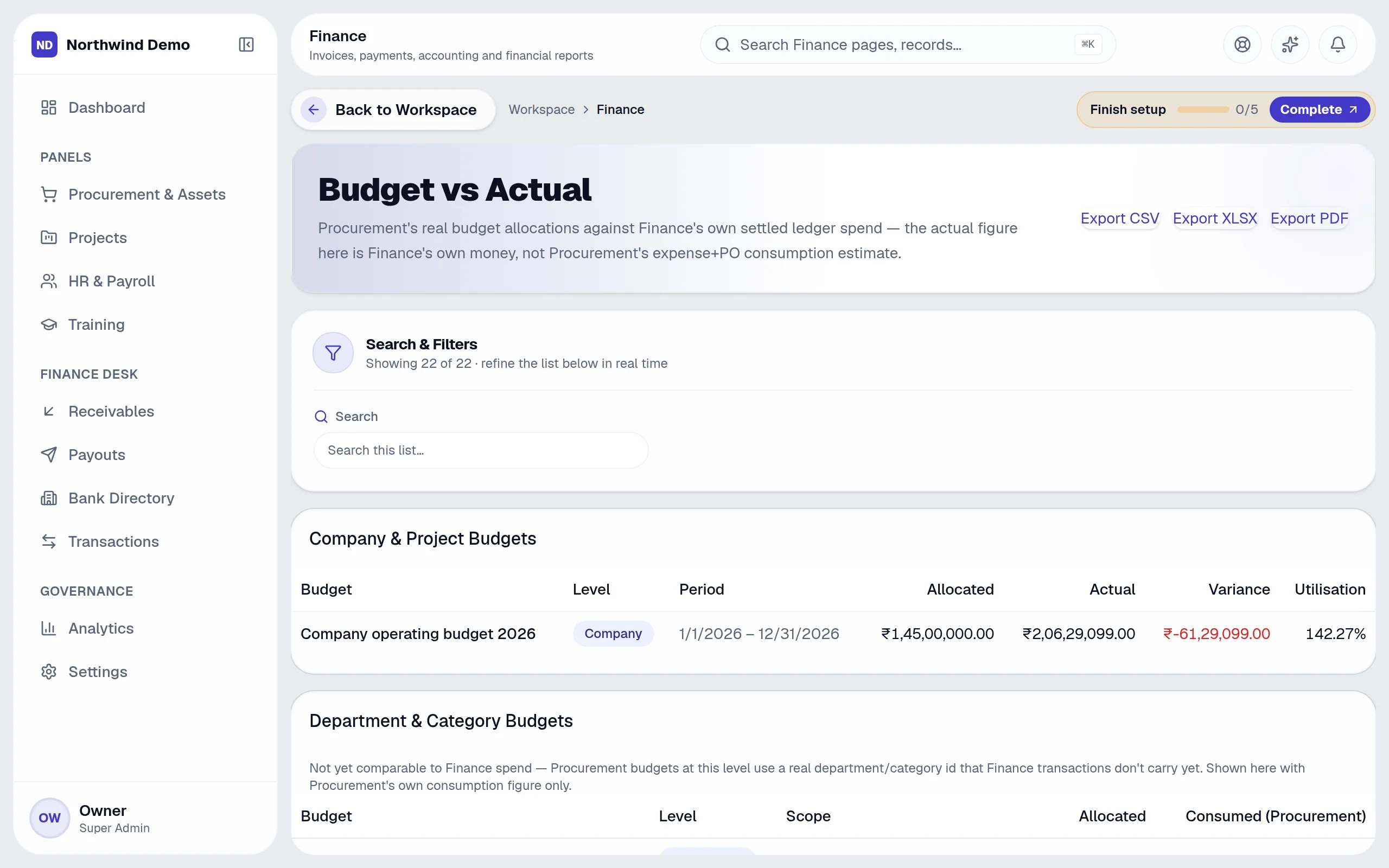Viewport: 1389px width, 868px height.
Task: Export the report as XLSX
Action: tap(1214, 218)
